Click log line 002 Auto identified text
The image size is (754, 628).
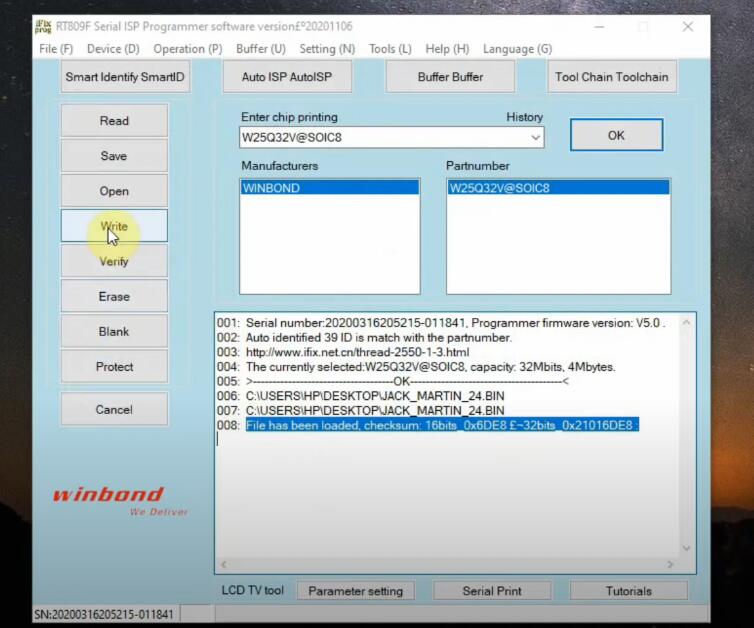point(378,338)
